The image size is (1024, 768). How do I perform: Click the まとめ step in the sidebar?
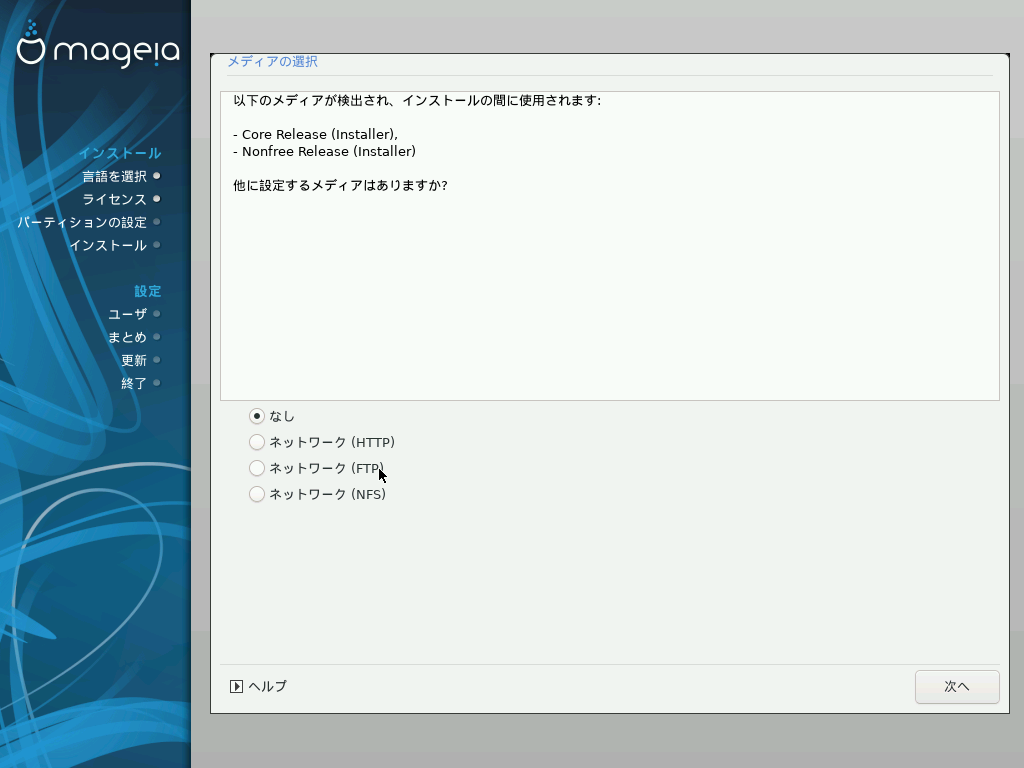127,337
